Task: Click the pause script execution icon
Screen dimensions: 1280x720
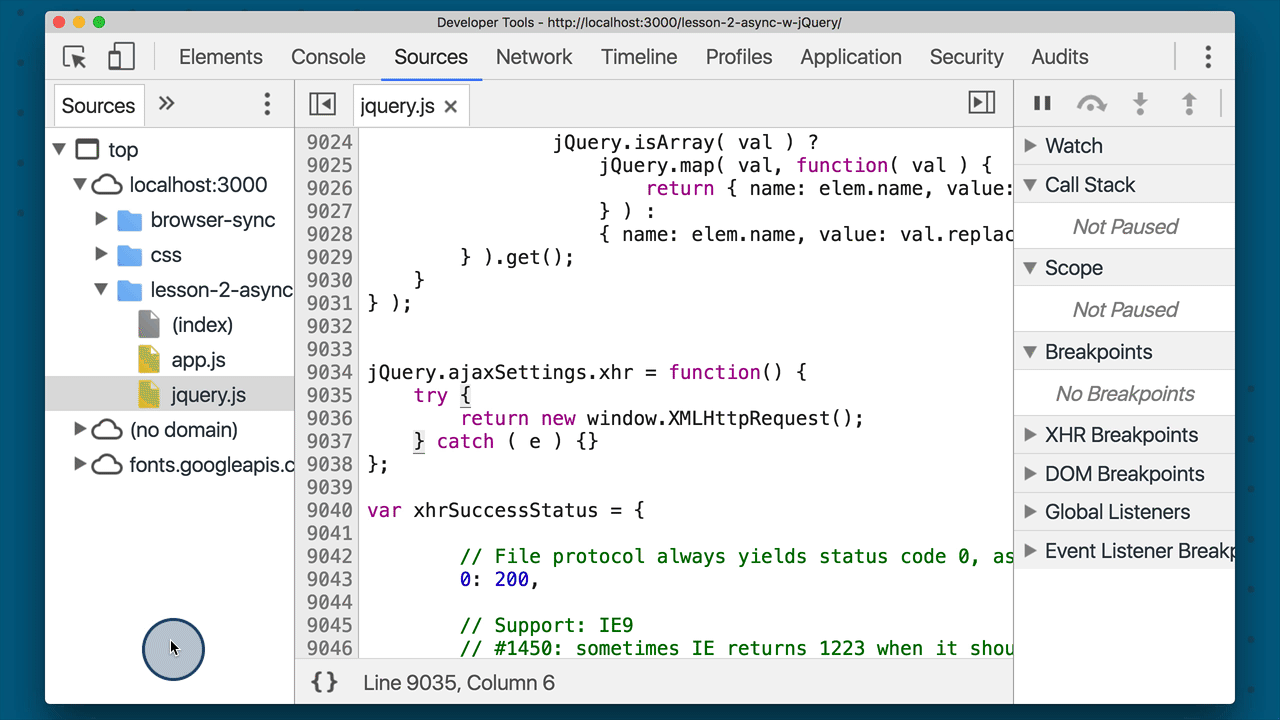Action: pos(1042,103)
